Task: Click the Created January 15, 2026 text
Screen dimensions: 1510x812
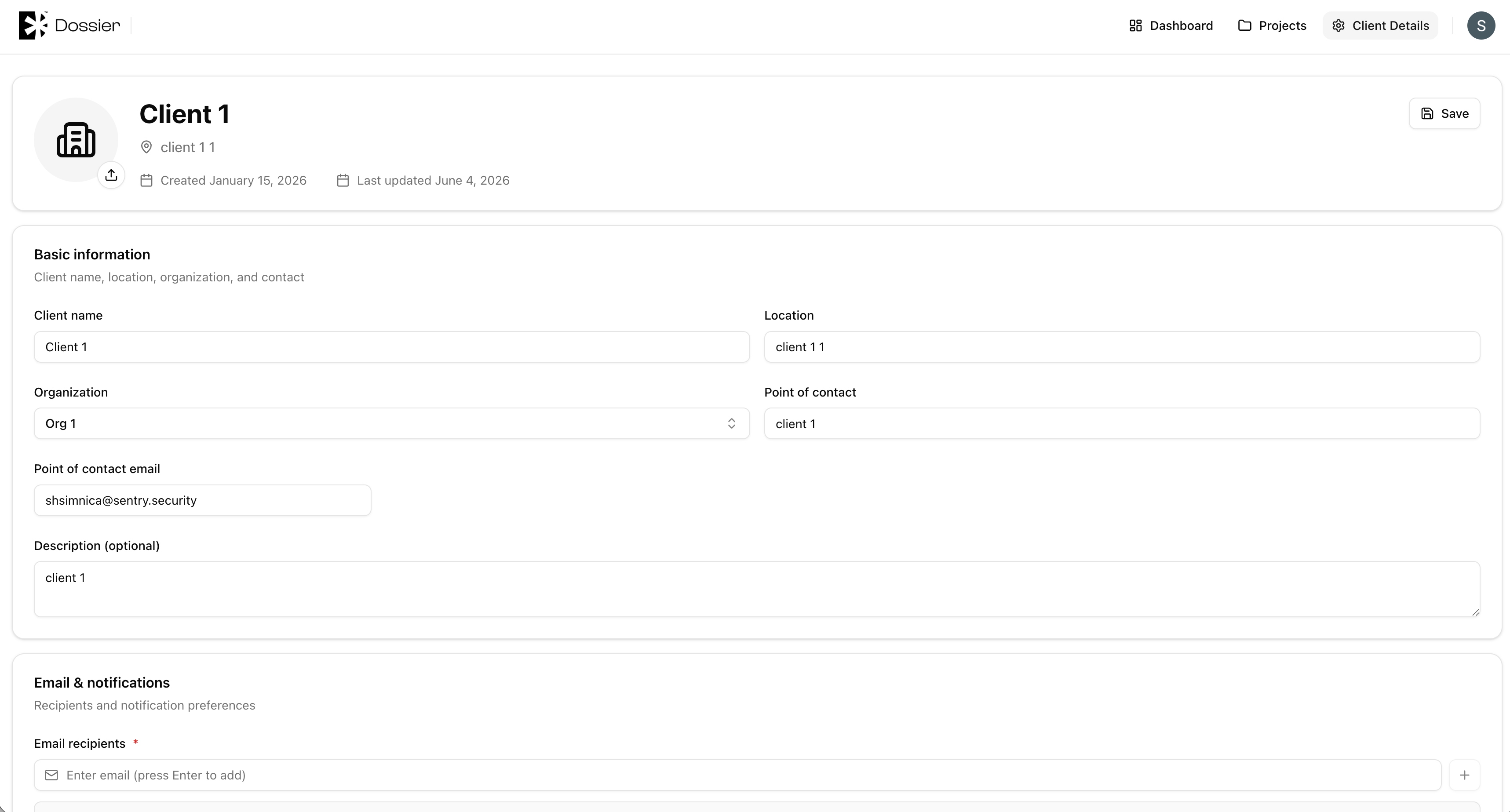Action: [x=233, y=180]
